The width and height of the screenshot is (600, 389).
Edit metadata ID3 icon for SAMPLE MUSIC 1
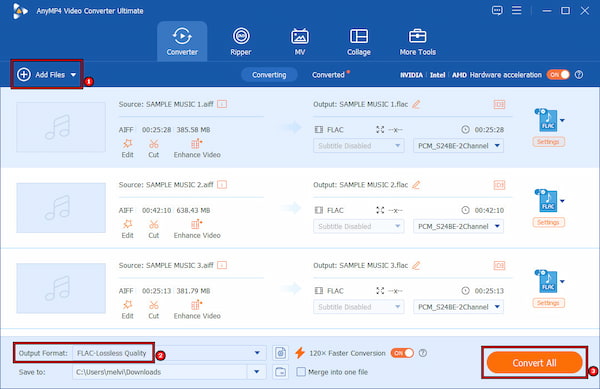[499, 104]
